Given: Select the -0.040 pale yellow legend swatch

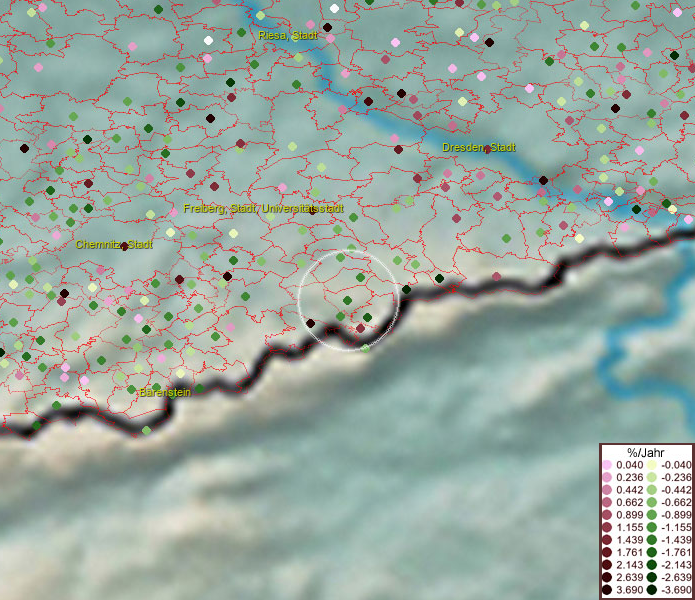Looking at the screenshot, I should coord(651,466).
